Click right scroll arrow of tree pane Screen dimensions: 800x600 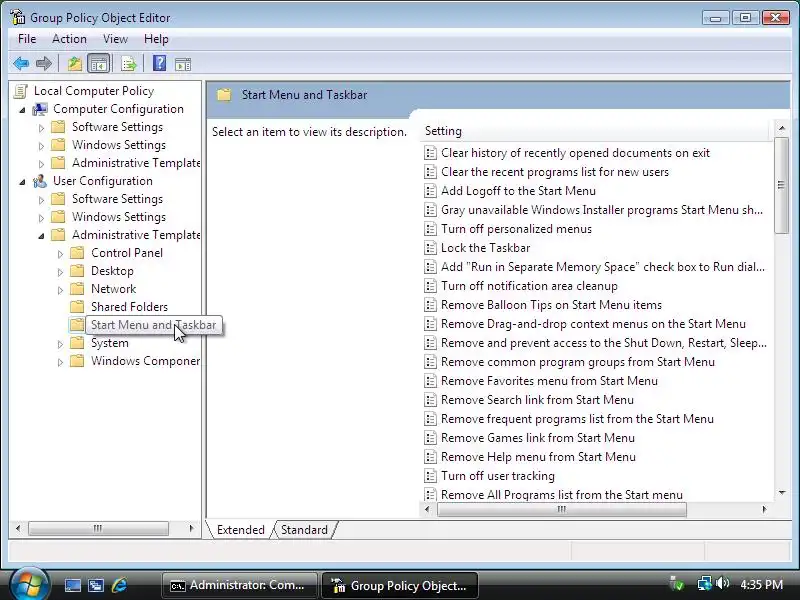click(x=191, y=528)
